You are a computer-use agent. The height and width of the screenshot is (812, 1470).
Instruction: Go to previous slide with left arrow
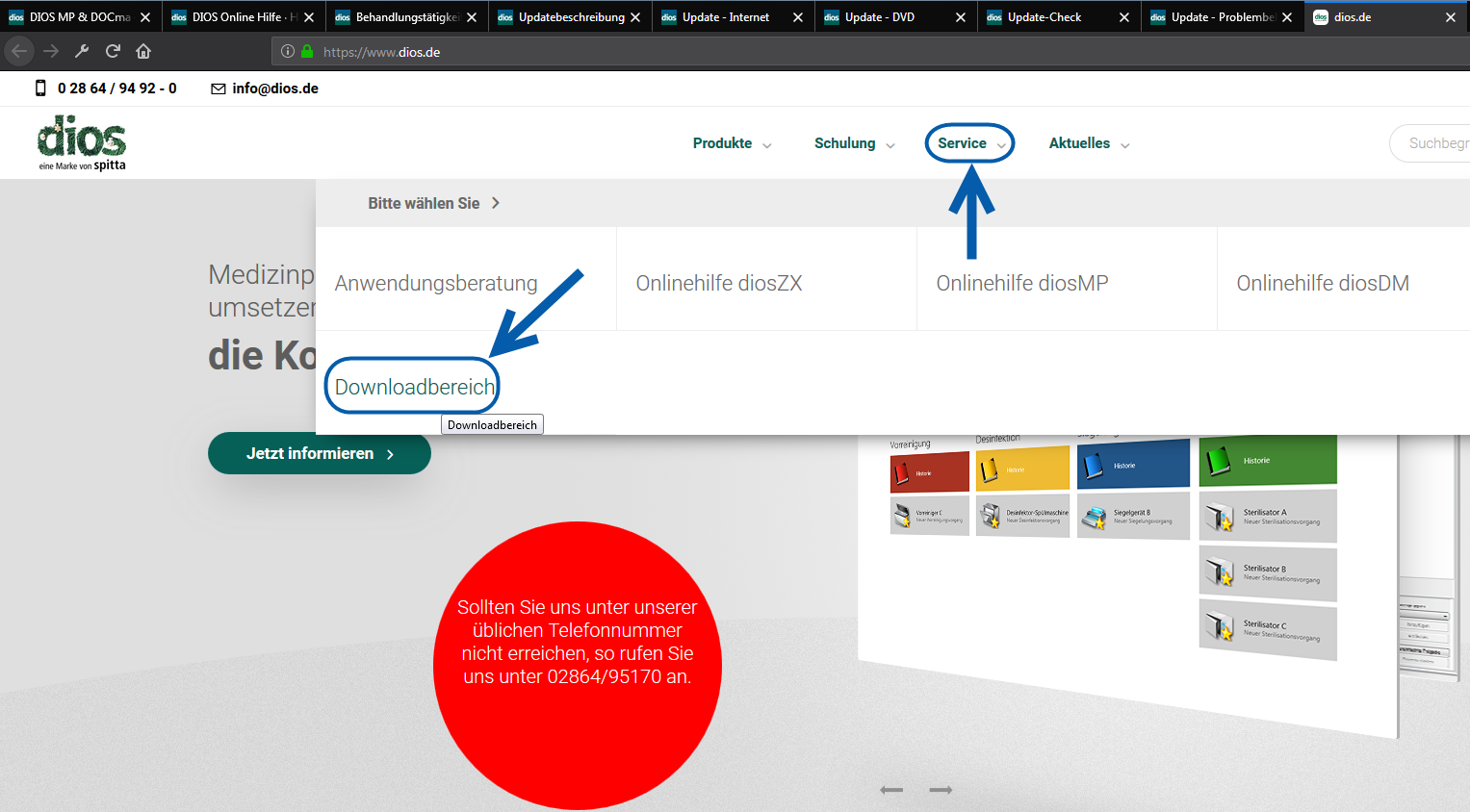891,790
